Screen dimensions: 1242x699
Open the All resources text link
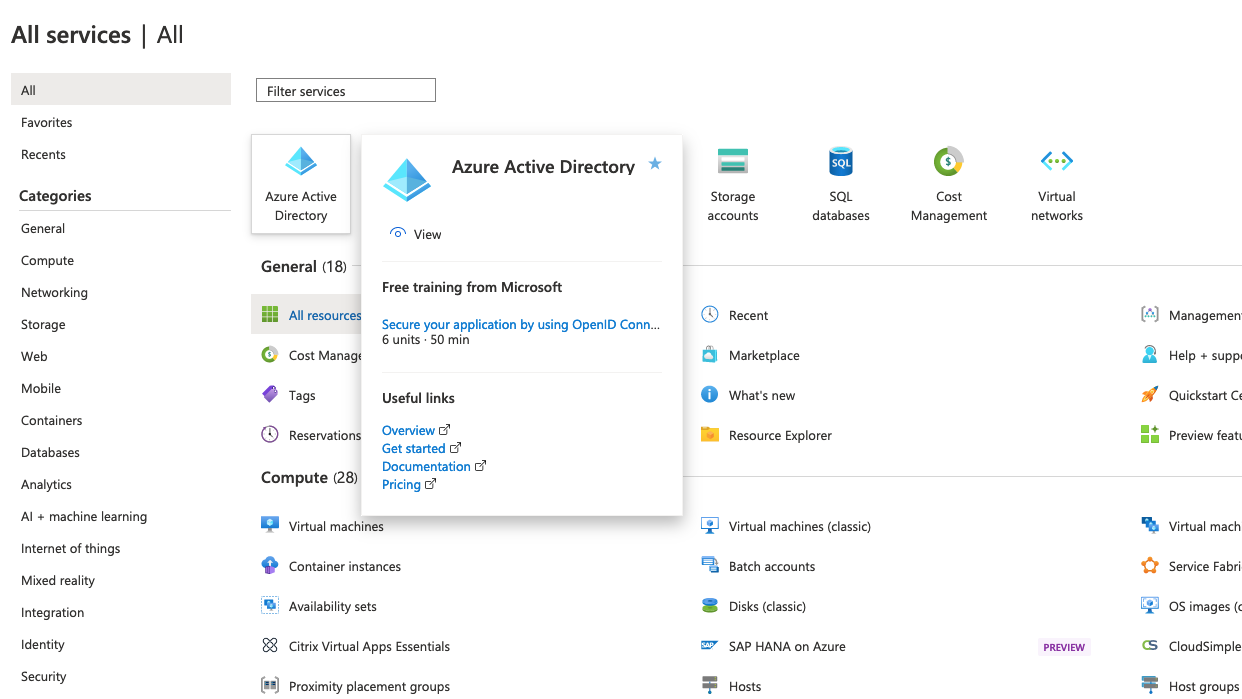point(325,315)
